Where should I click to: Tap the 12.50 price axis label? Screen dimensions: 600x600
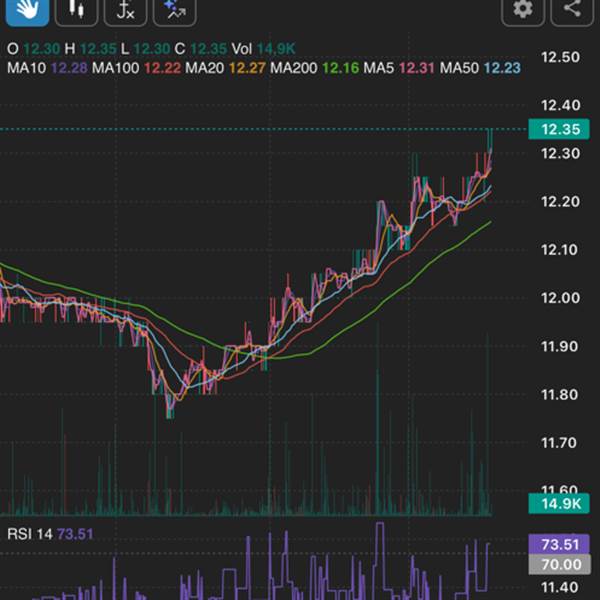pyautogui.click(x=560, y=57)
